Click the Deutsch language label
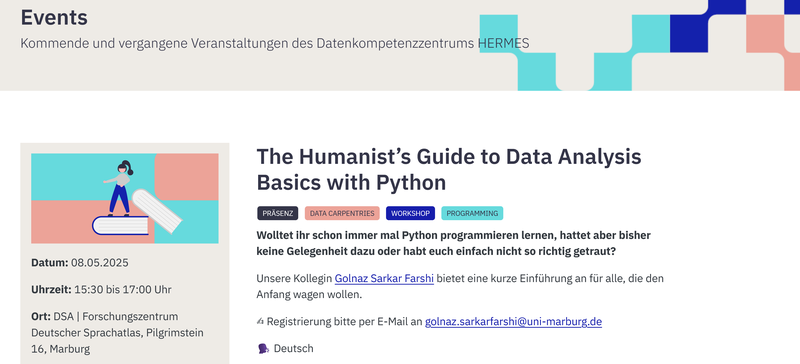 click(293, 349)
